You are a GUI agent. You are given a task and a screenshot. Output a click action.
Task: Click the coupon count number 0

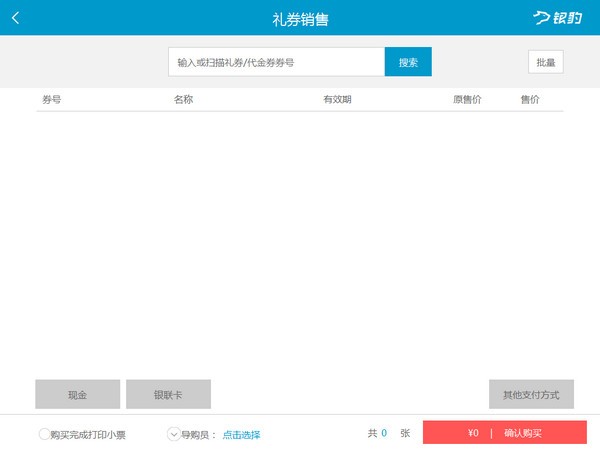coord(384,433)
